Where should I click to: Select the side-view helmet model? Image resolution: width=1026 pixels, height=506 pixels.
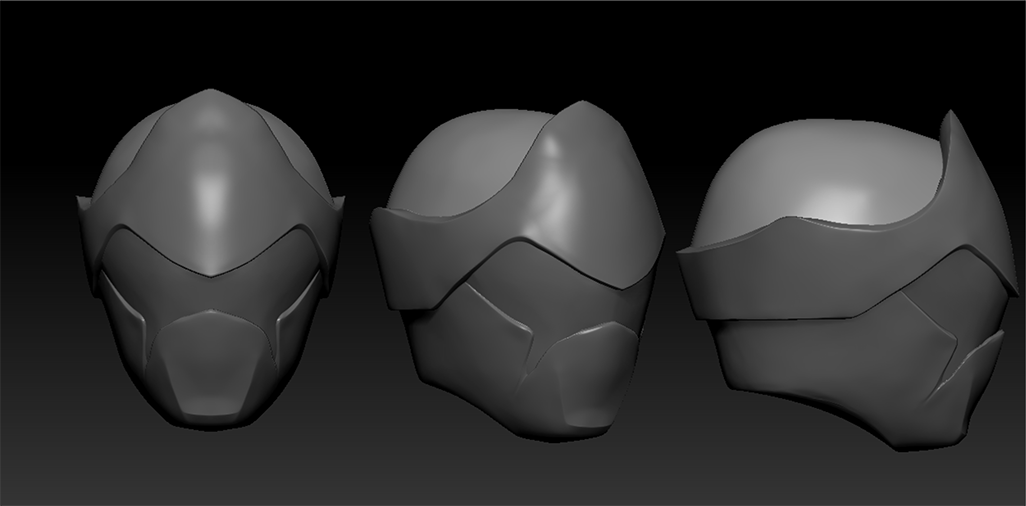[848, 281]
